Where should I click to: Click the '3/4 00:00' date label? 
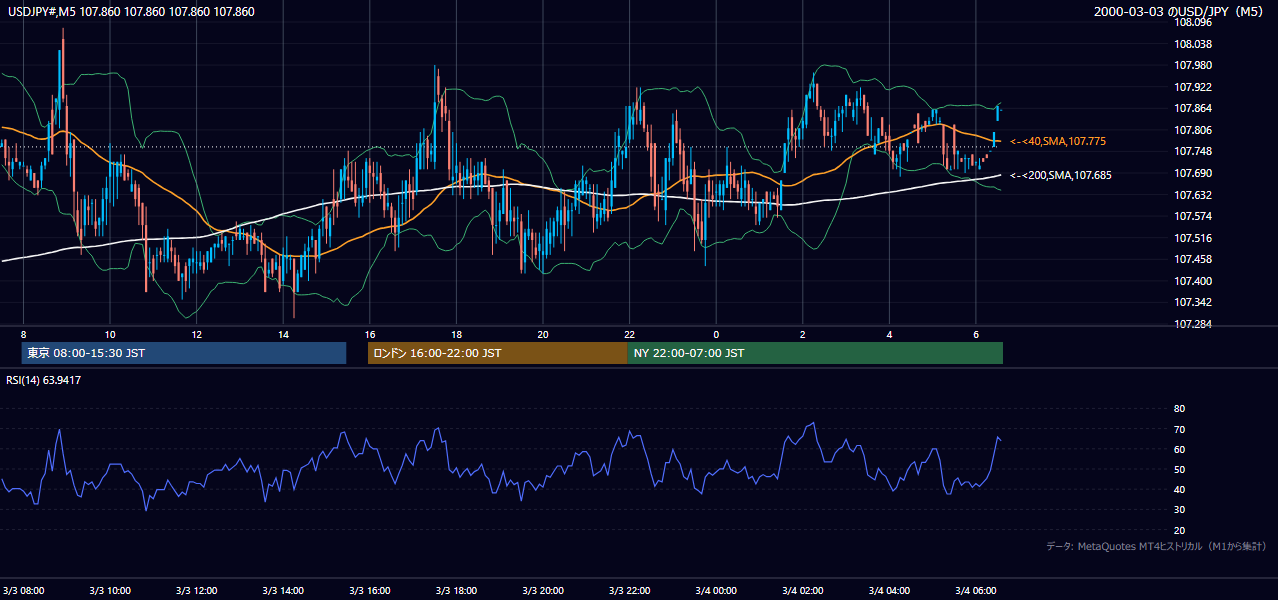(716, 590)
